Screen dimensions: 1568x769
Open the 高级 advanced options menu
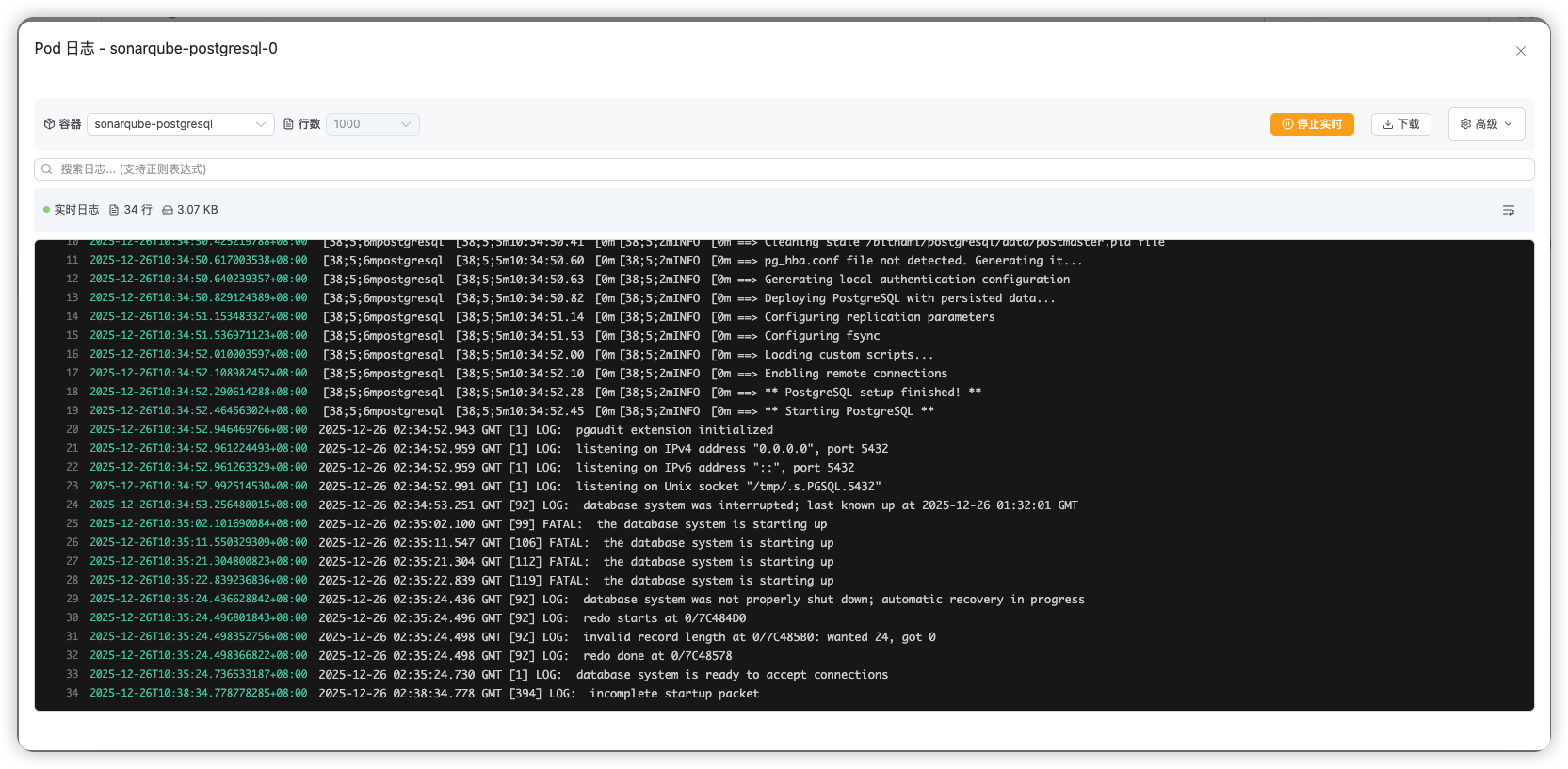click(1486, 124)
